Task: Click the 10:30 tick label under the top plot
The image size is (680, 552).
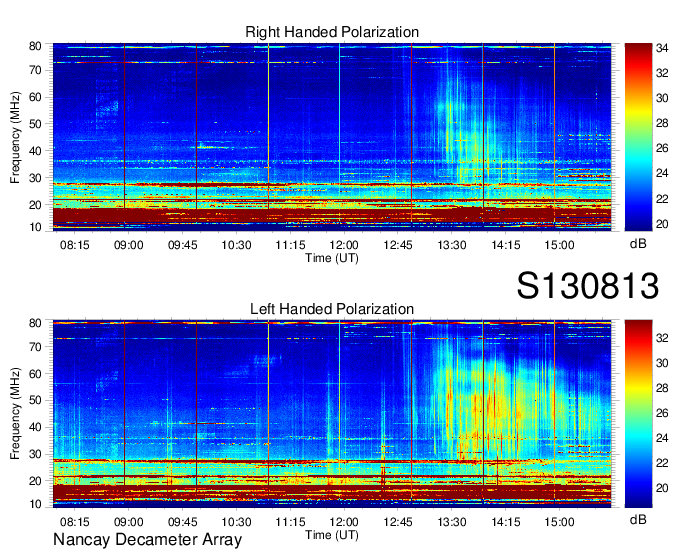Action: pyautogui.click(x=236, y=245)
